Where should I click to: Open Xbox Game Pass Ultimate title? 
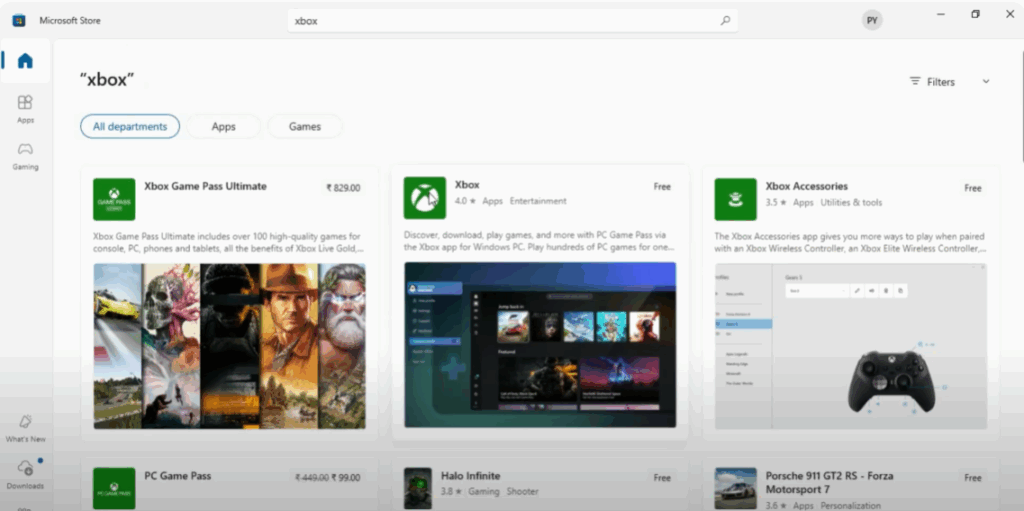click(205, 186)
